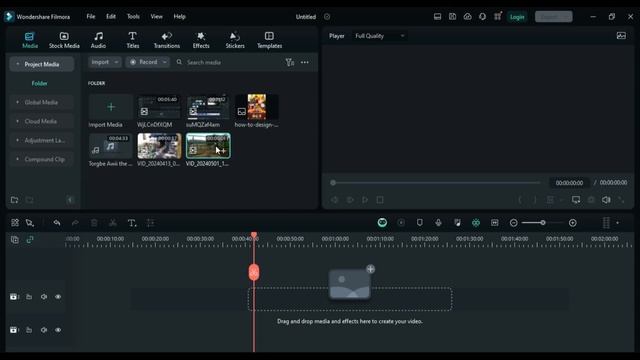Mute the lower video track
Screen dimensions: 640x360
pyautogui.click(x=44, y=330)
